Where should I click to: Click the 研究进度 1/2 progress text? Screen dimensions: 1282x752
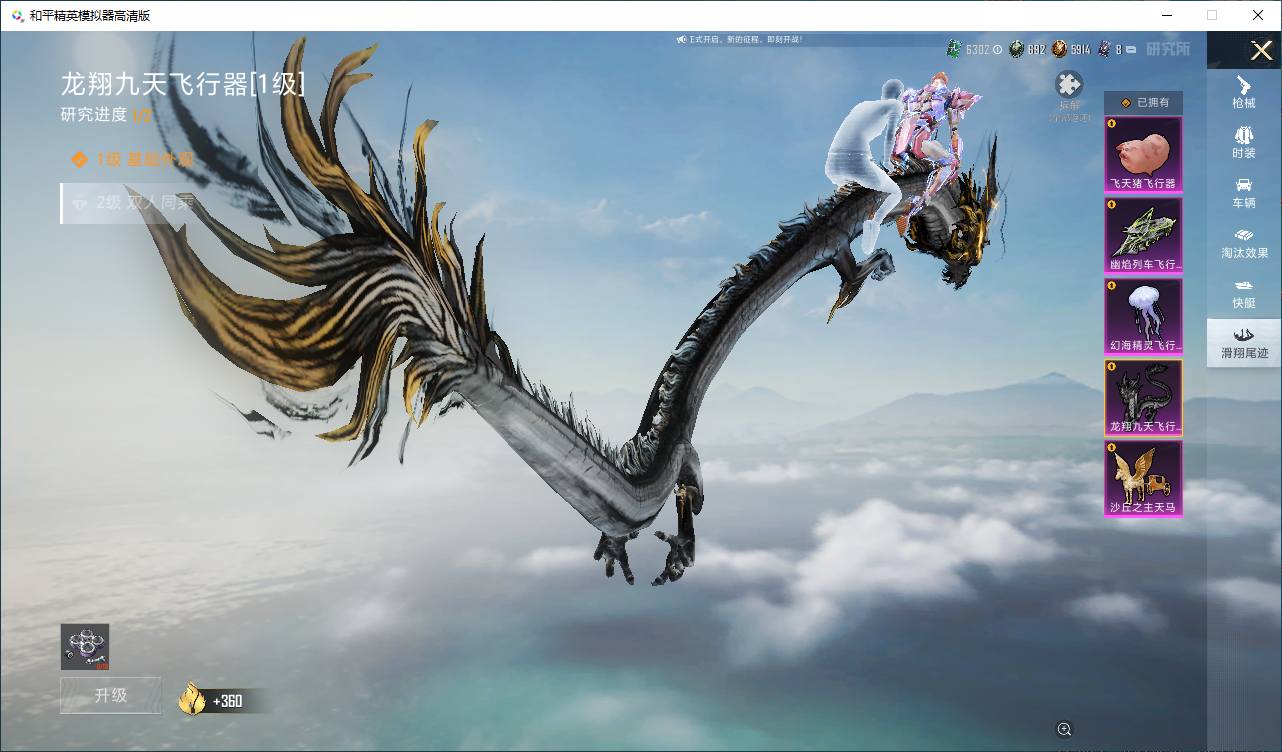tap(106, 115)
